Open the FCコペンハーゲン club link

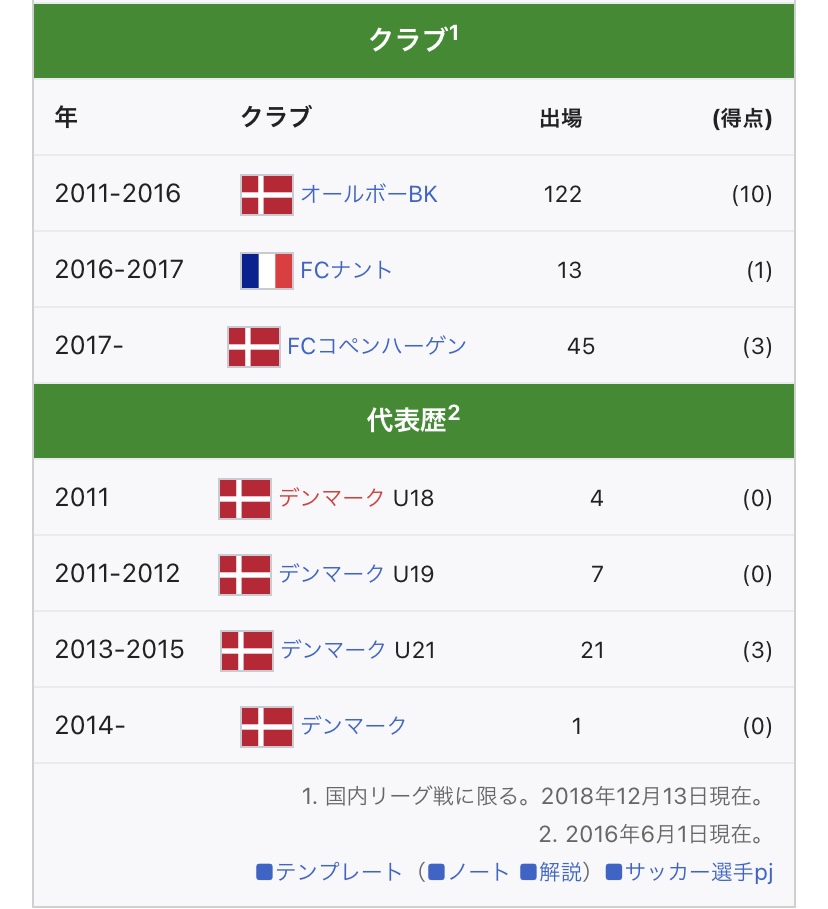click(x=377, y=347)
